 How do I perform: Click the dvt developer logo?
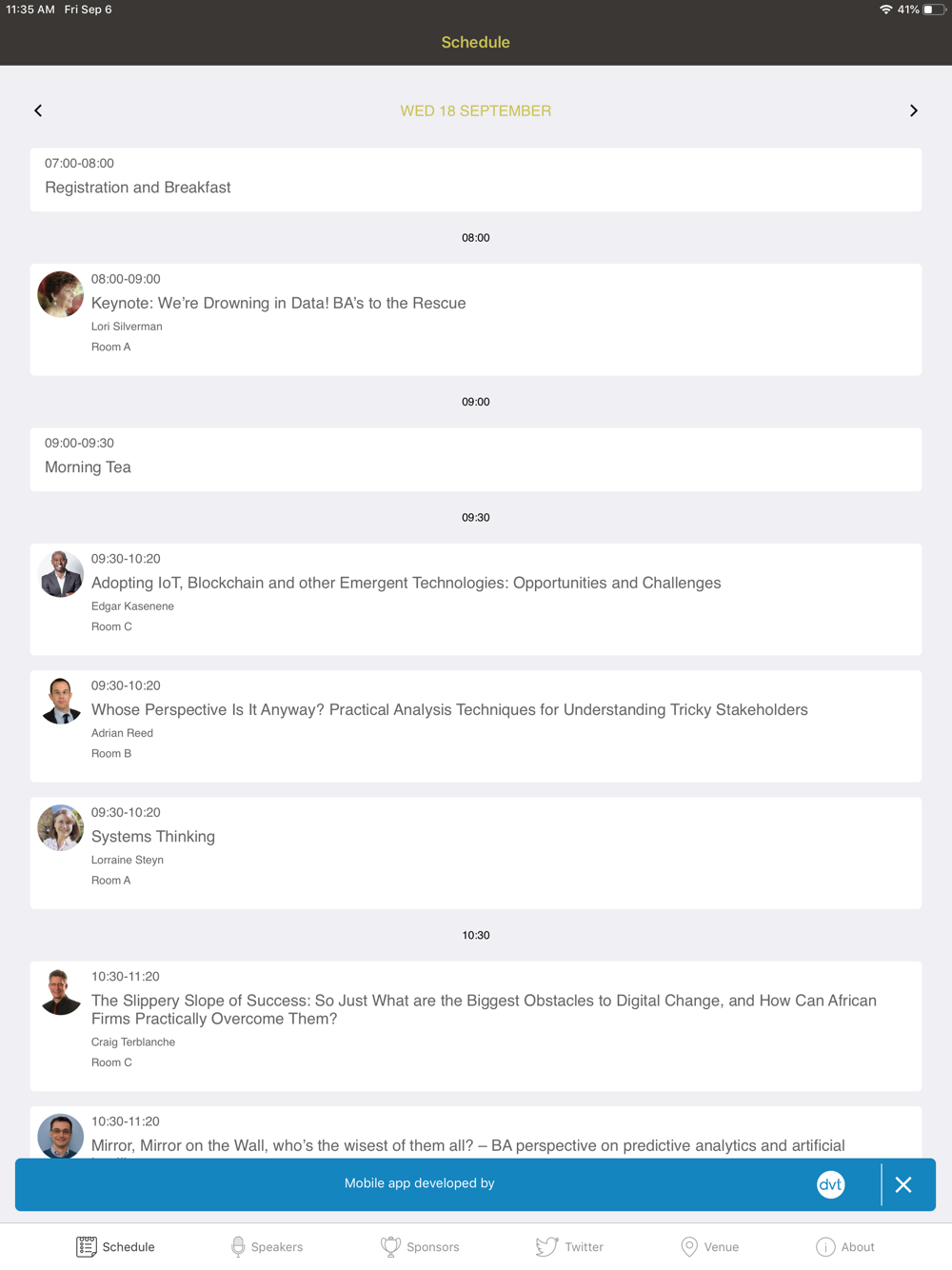coord(831,1184)
